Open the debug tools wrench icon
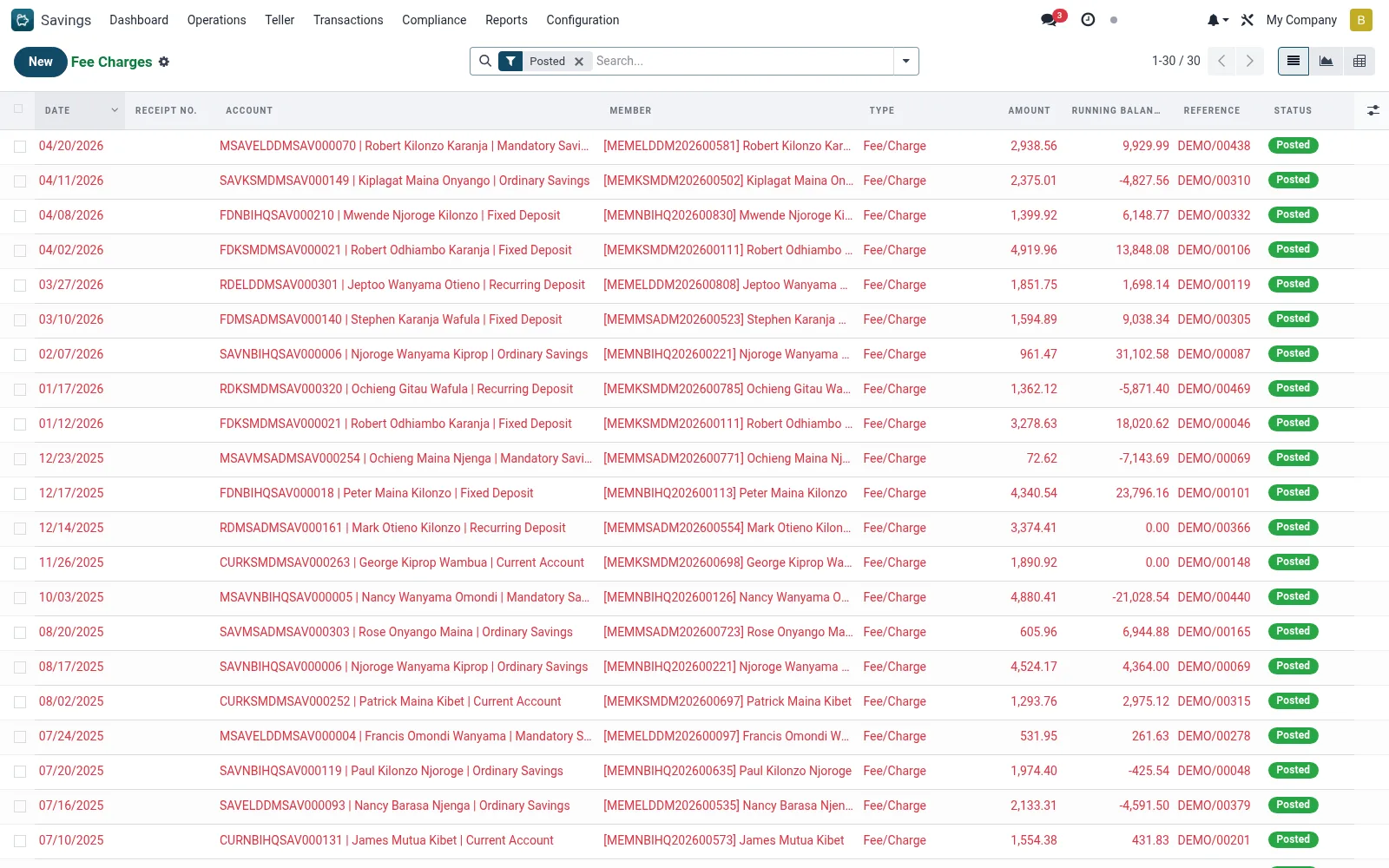Screen dimensions: 1389x868 (1247, 20)
